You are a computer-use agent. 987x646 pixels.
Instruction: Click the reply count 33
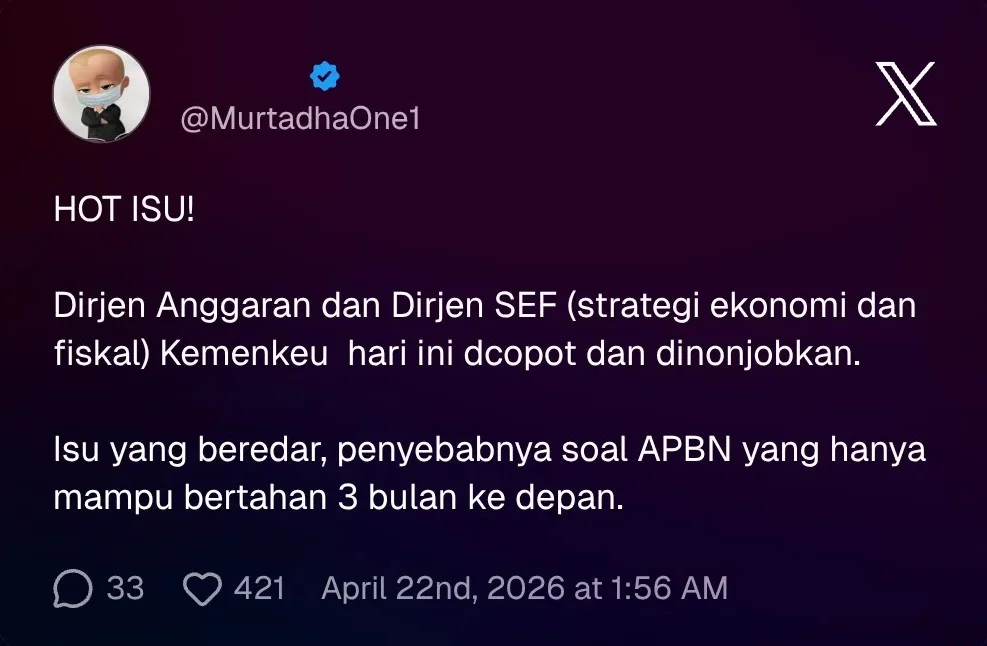[x=125, y=588]
